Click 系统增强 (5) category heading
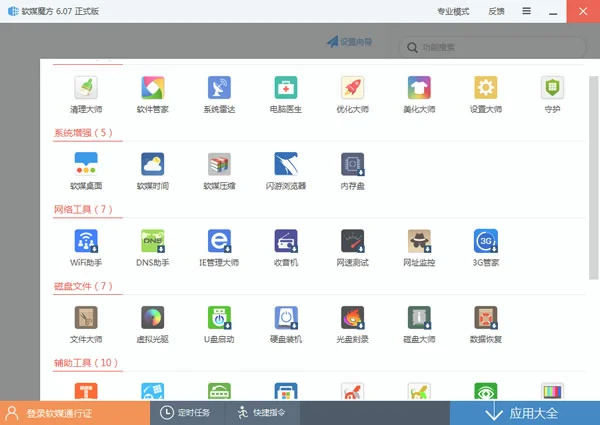The height and width of the screenshot is (425, 600). 83,133
